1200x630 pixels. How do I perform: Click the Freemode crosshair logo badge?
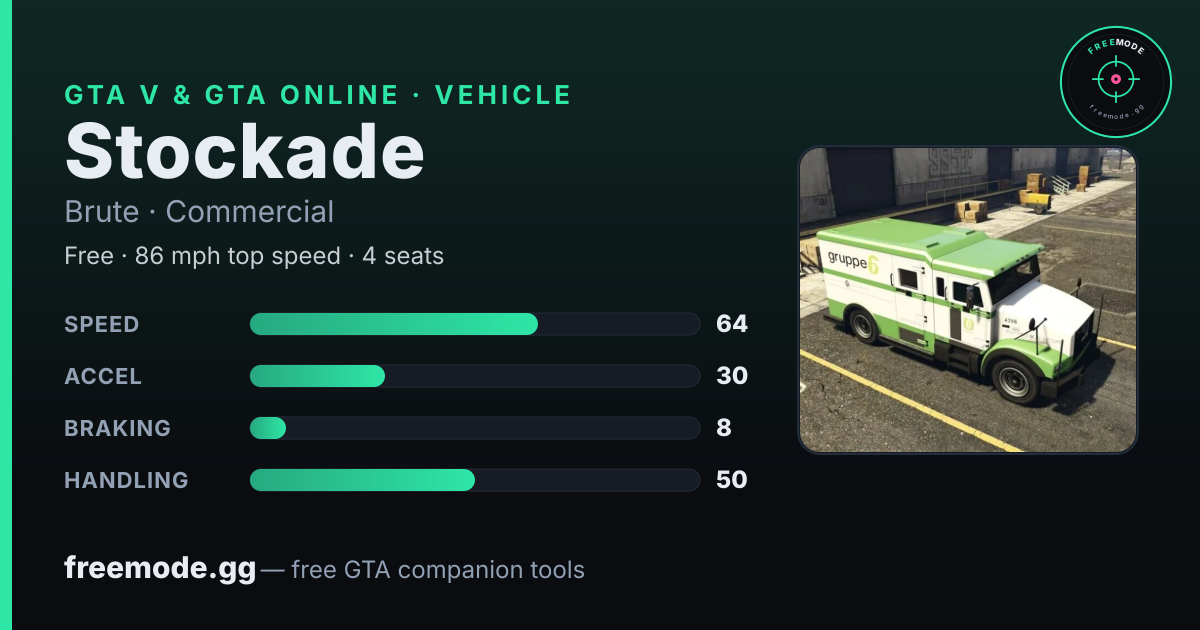click(1115, 81)
